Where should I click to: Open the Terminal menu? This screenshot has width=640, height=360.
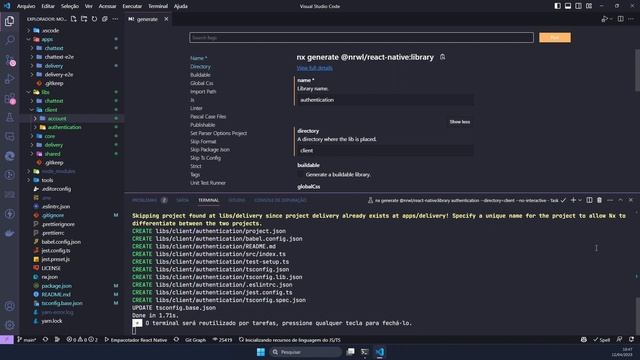click(x=158, y=6)
